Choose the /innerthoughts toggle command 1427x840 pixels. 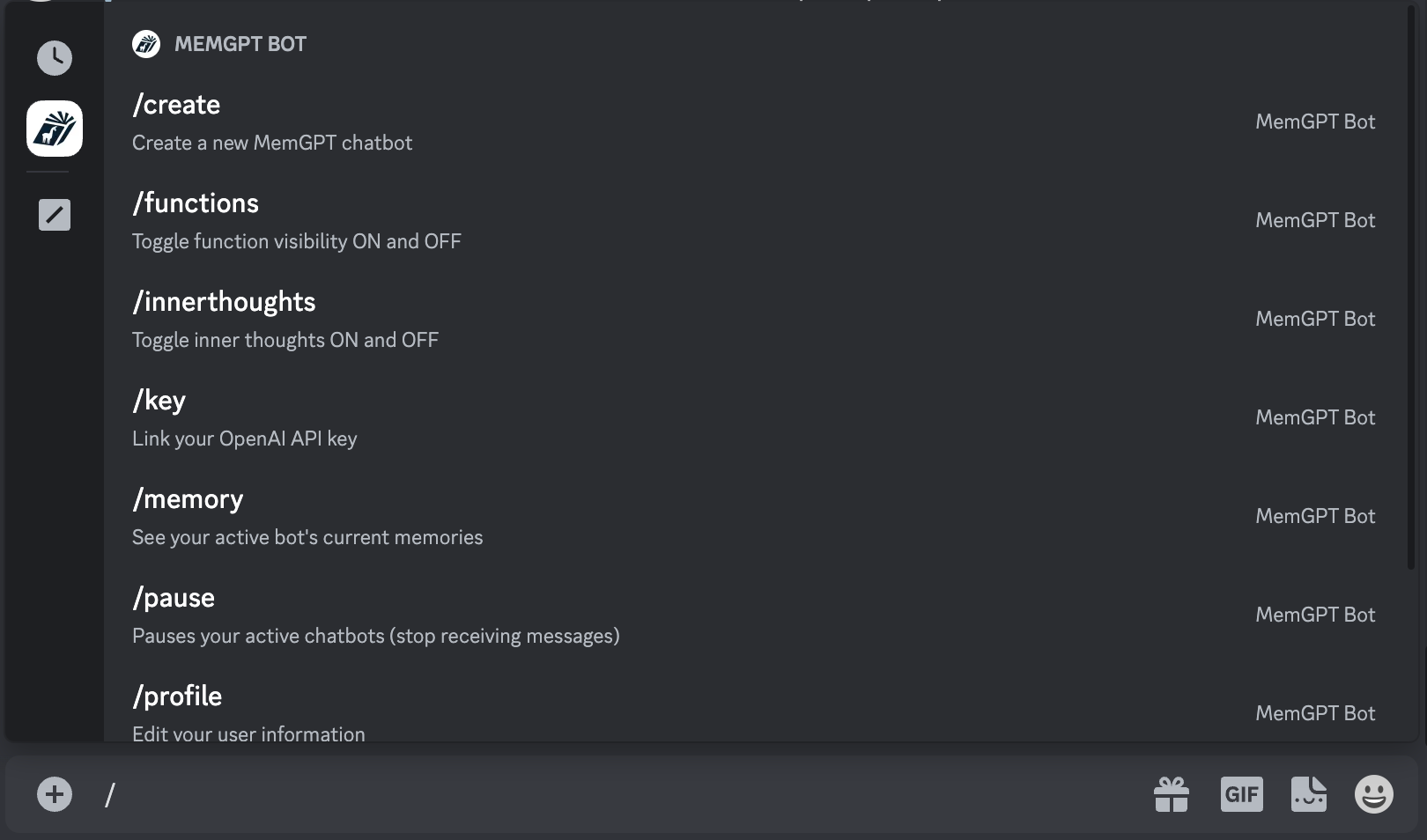[x=754, y=320]
